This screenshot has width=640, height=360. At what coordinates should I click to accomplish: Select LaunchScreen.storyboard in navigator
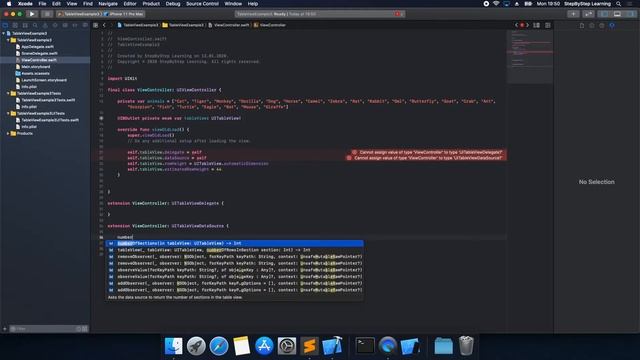point(44,80)
